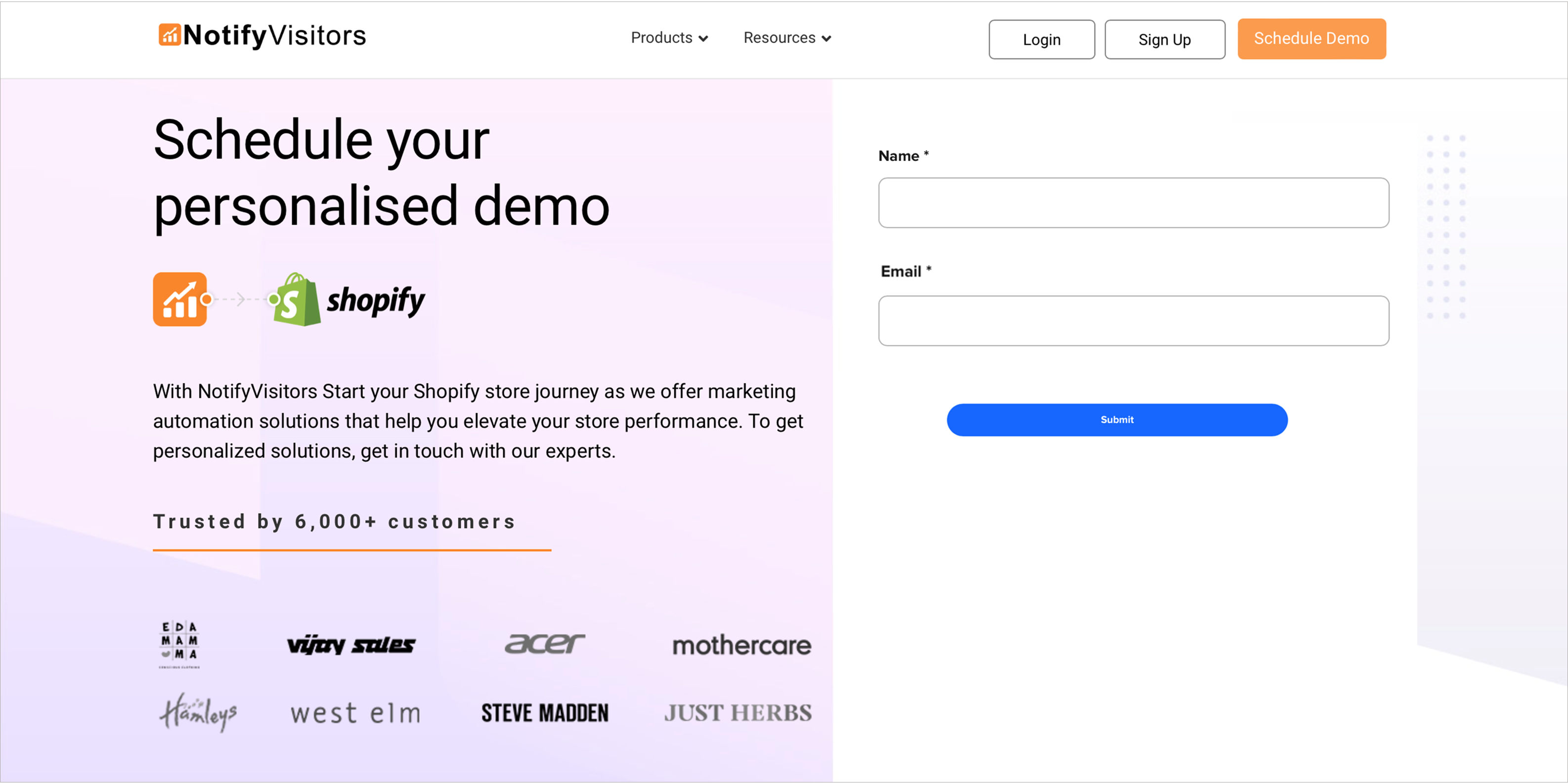Screen dimensions: 1568x784
Task: Click the orange Schedule Demo button
Action: (1311, 39)
